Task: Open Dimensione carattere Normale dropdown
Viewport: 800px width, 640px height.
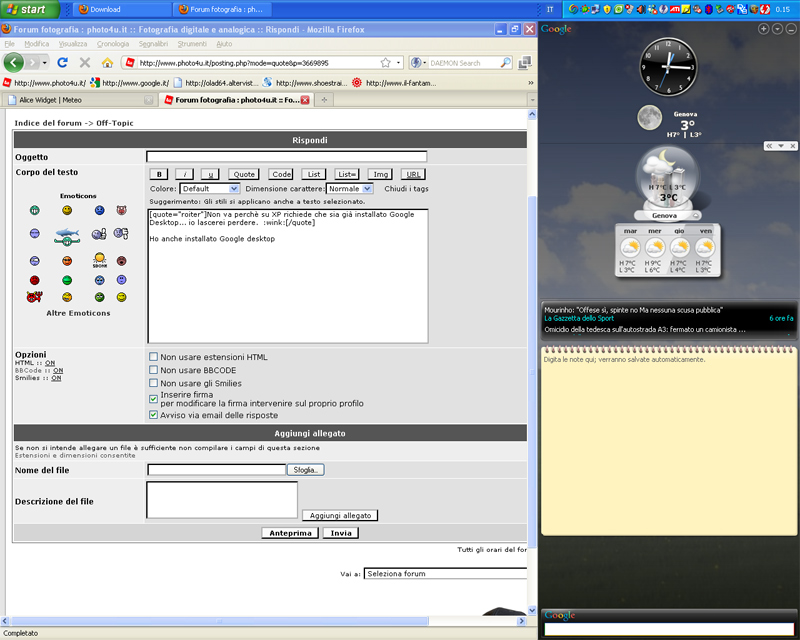Action: 349,189
